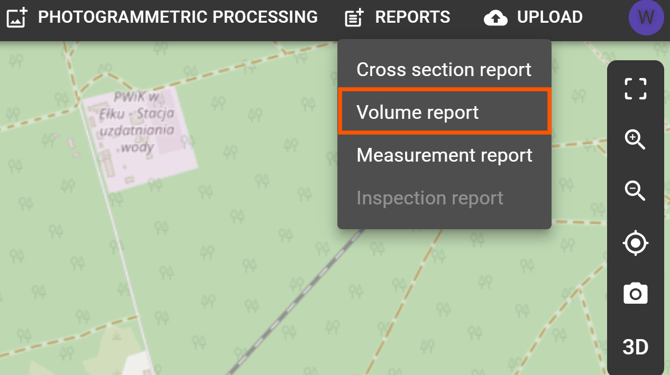Click the photogrammetric processing image icon
This screenshot has height=375, width=670.
[17, 18]
